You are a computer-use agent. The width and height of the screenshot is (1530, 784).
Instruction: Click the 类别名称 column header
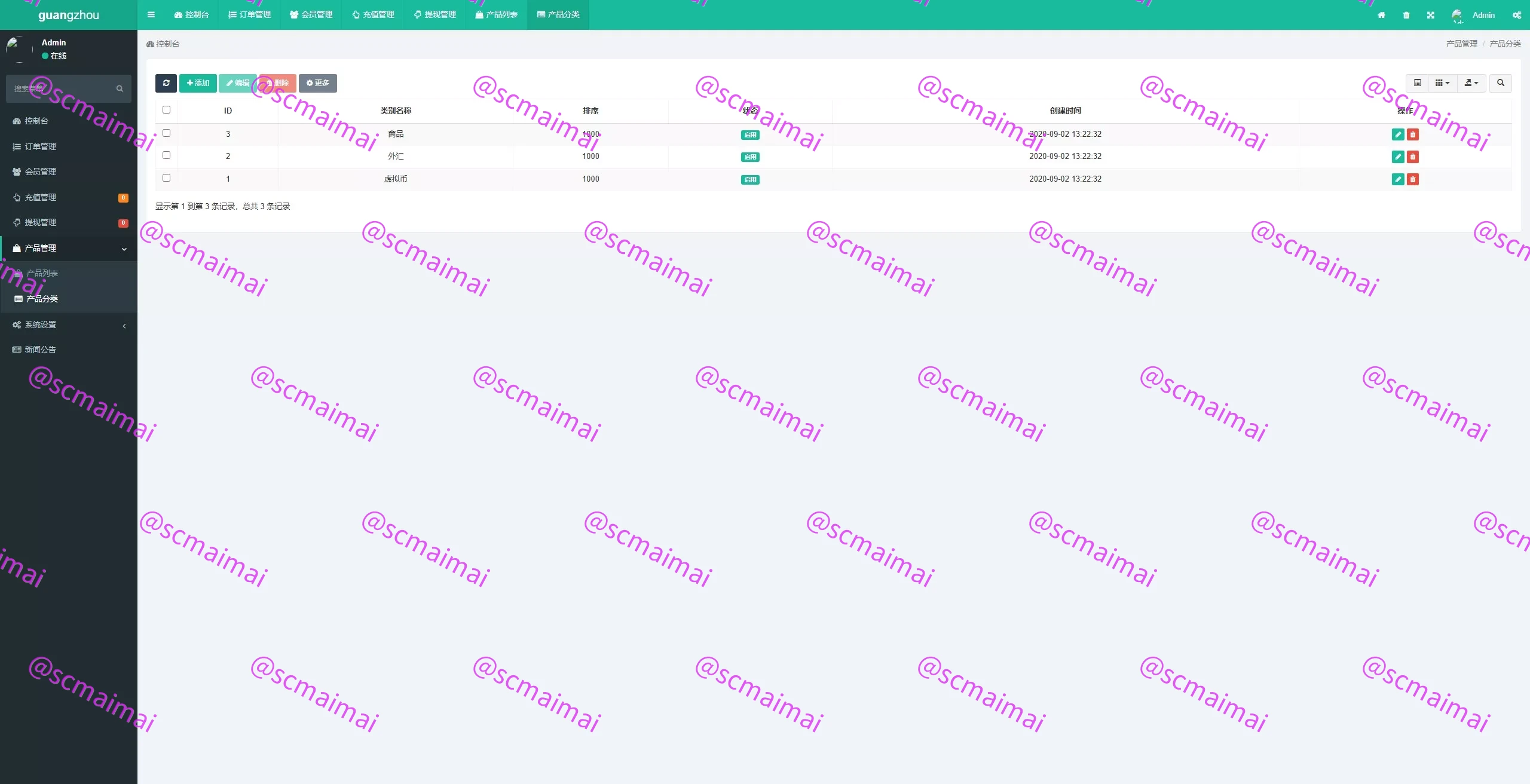click(x=396, y=111)
